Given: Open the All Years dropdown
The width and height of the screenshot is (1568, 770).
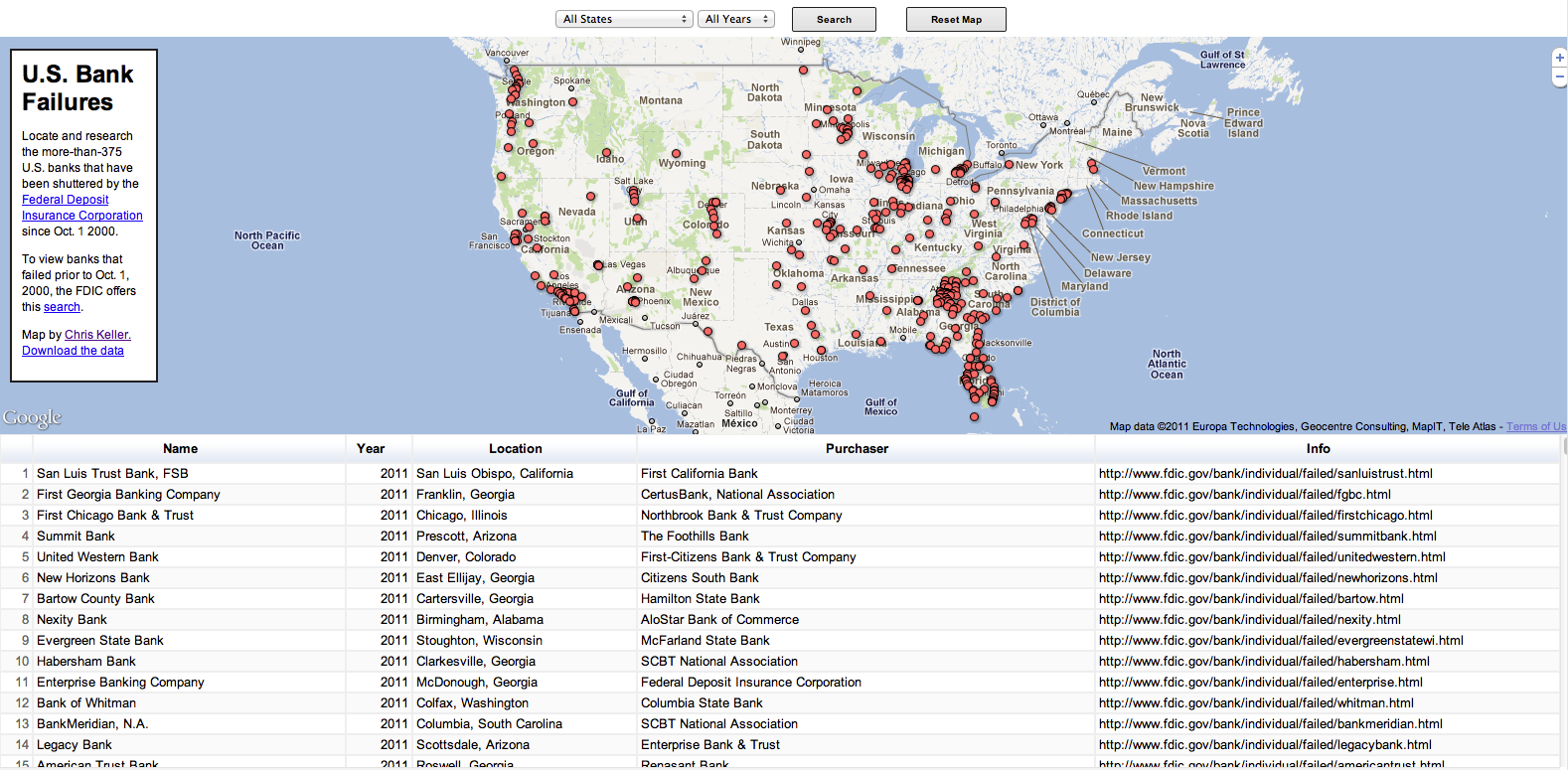Looking at the screenshot, I should point(736,19).
